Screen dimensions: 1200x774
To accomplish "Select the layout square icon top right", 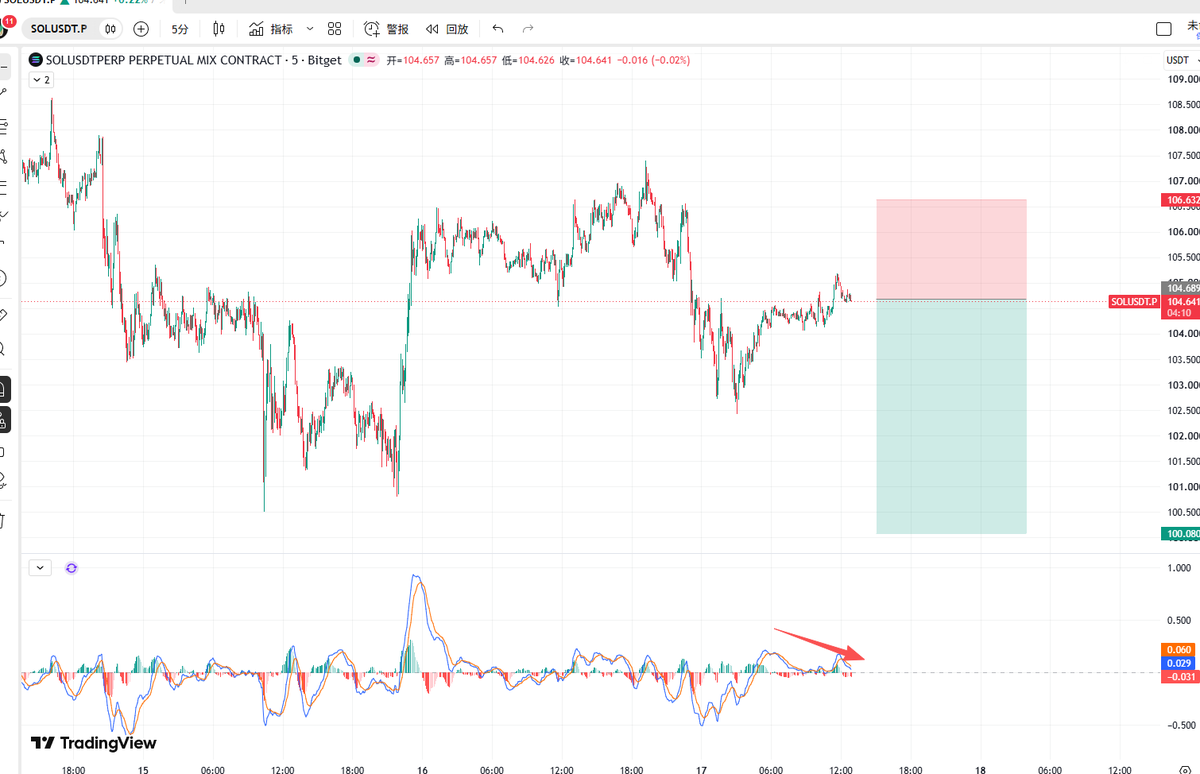I will coord(1163,29).
